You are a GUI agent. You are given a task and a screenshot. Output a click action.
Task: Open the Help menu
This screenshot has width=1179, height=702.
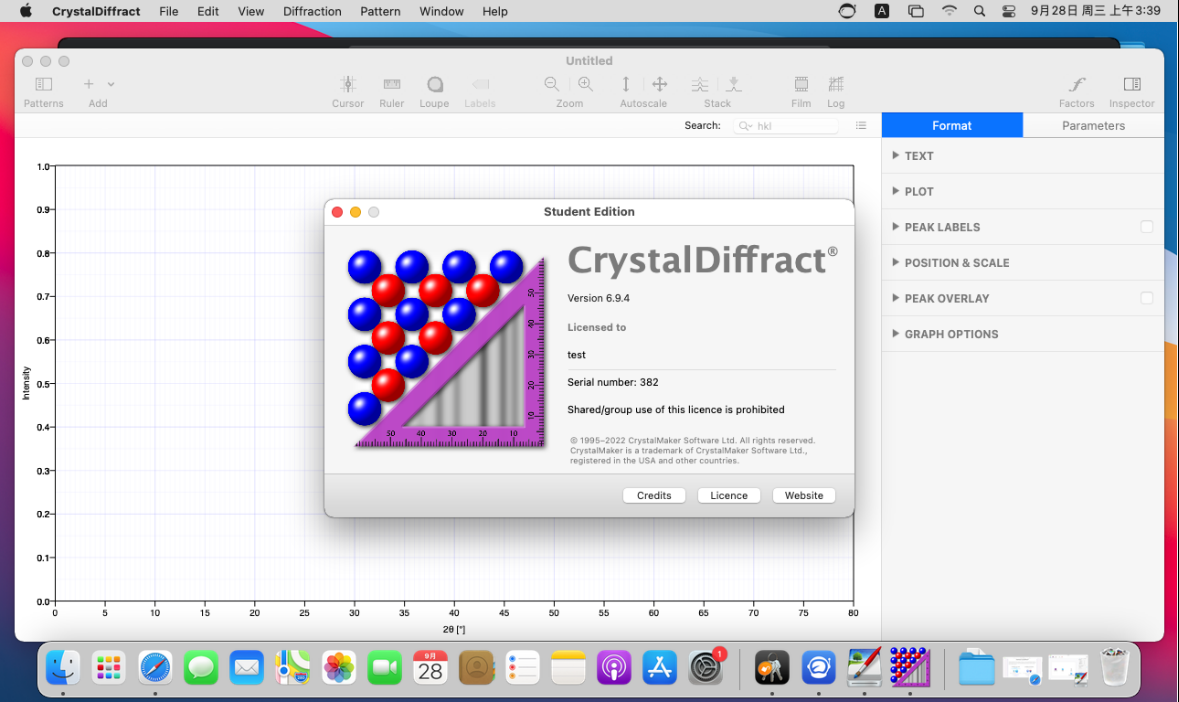click(x=495, y=11)
